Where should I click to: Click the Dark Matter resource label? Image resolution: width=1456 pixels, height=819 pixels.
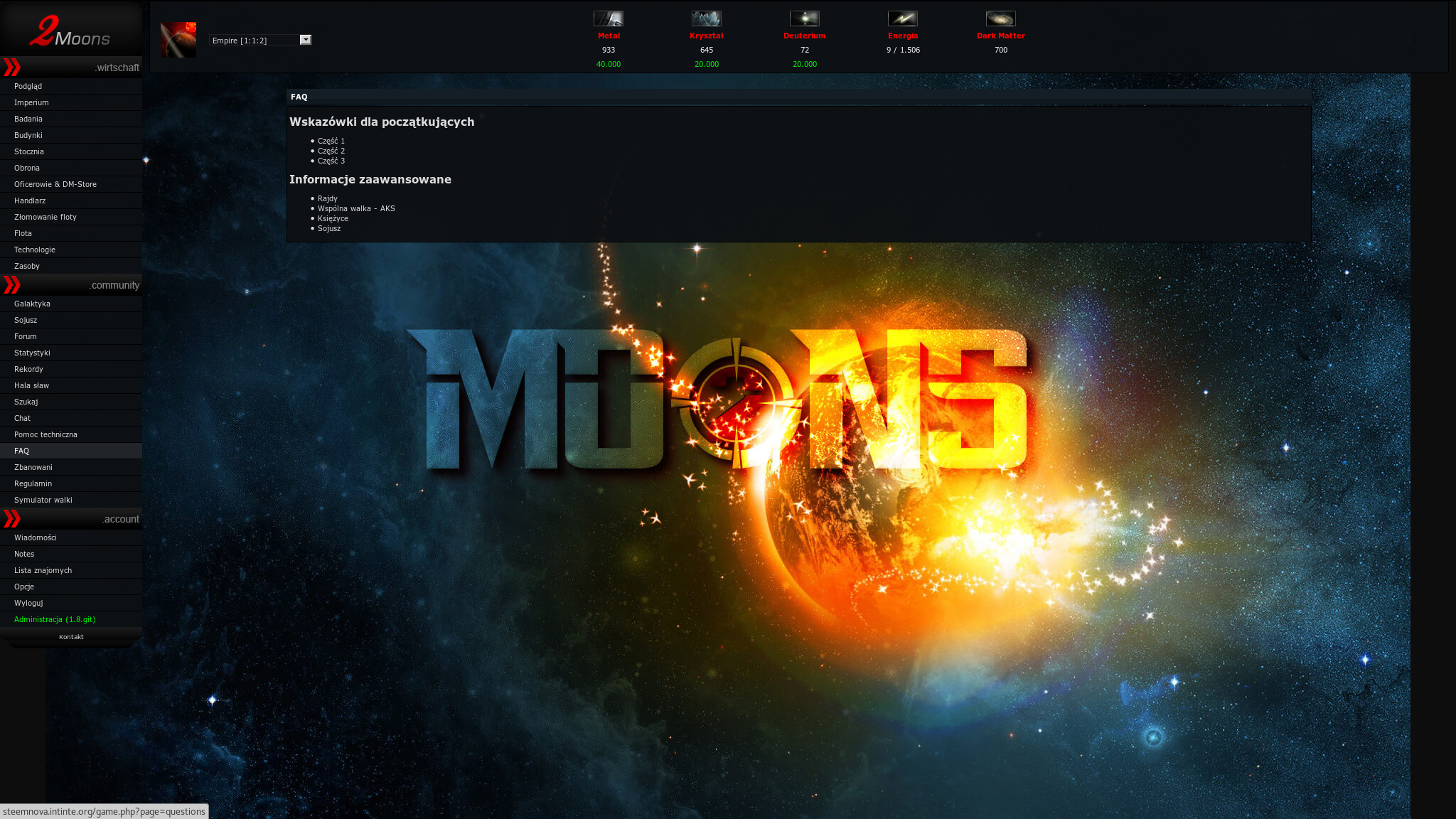tap(1001, 36)
